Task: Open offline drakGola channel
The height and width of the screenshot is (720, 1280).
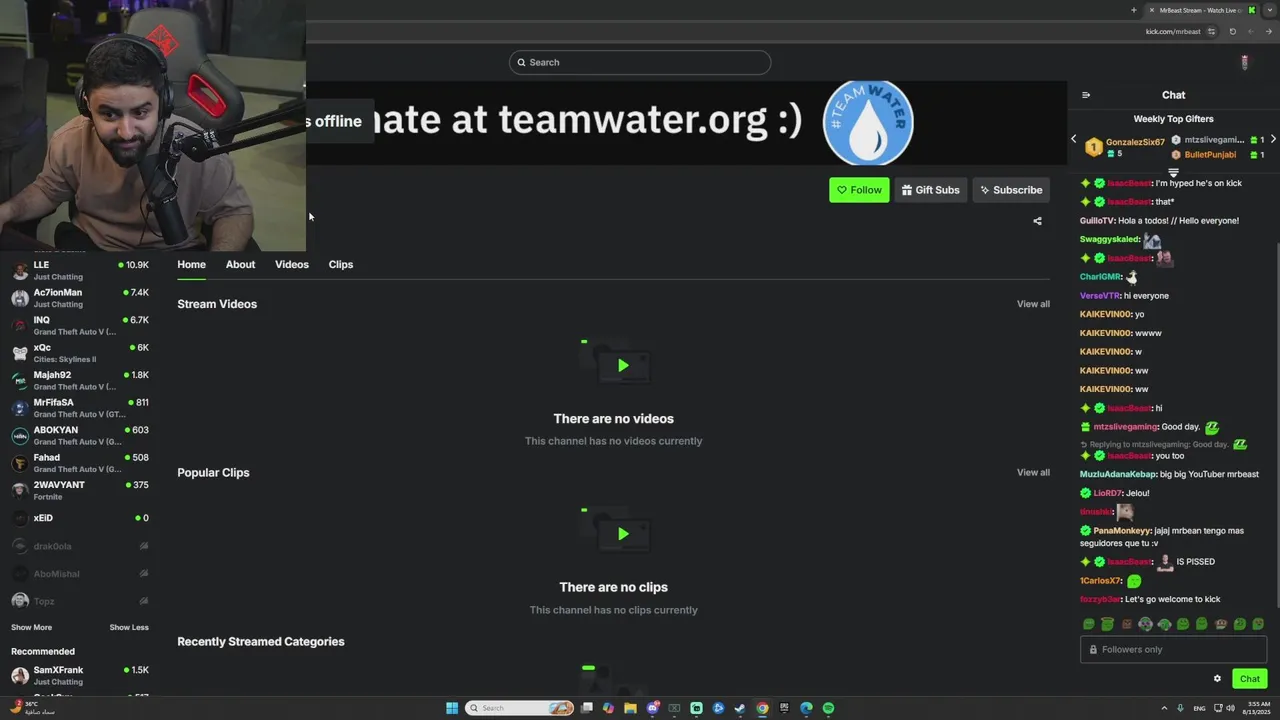Action: 80,546
